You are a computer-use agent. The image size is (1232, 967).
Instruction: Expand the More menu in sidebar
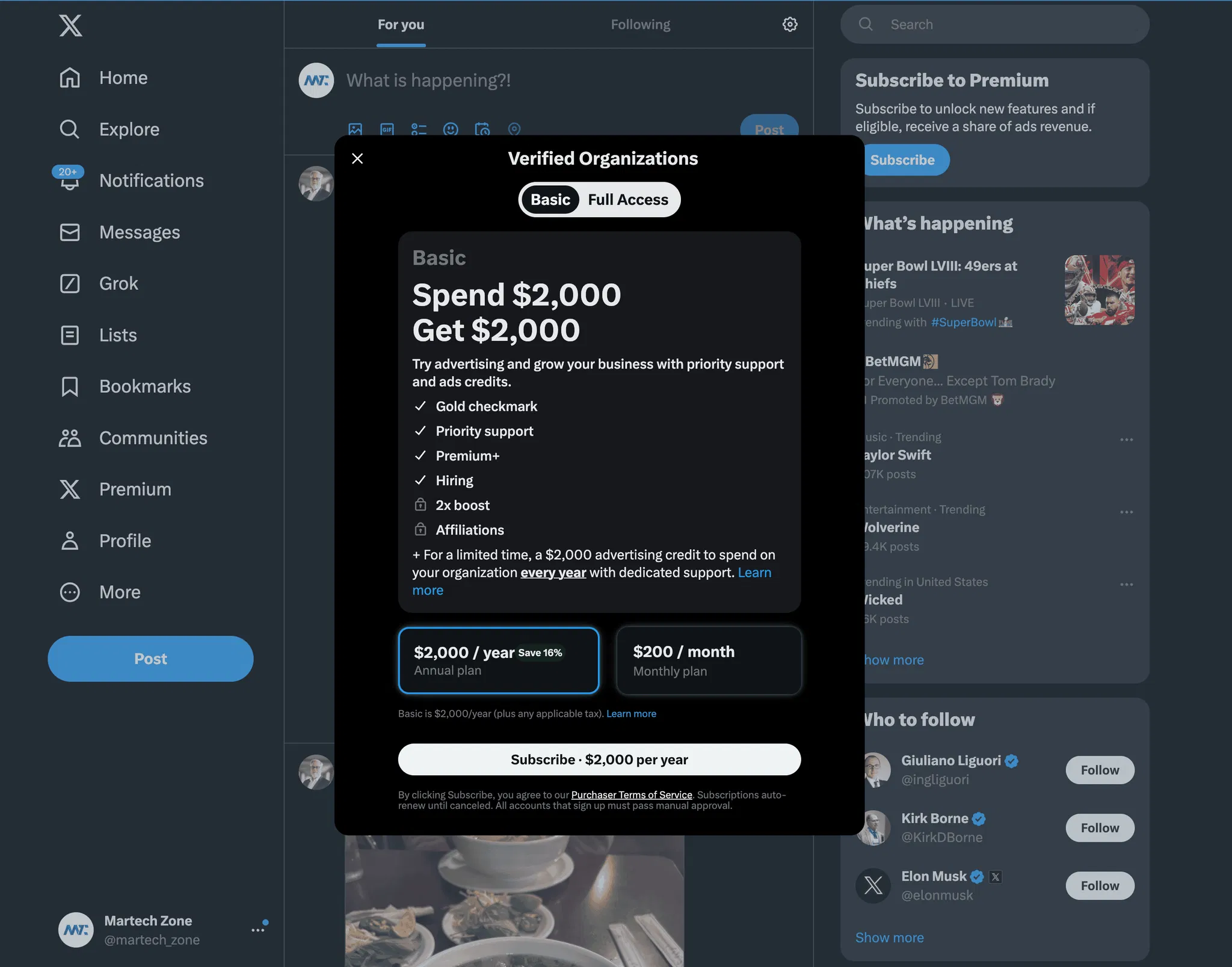(100, 592)
